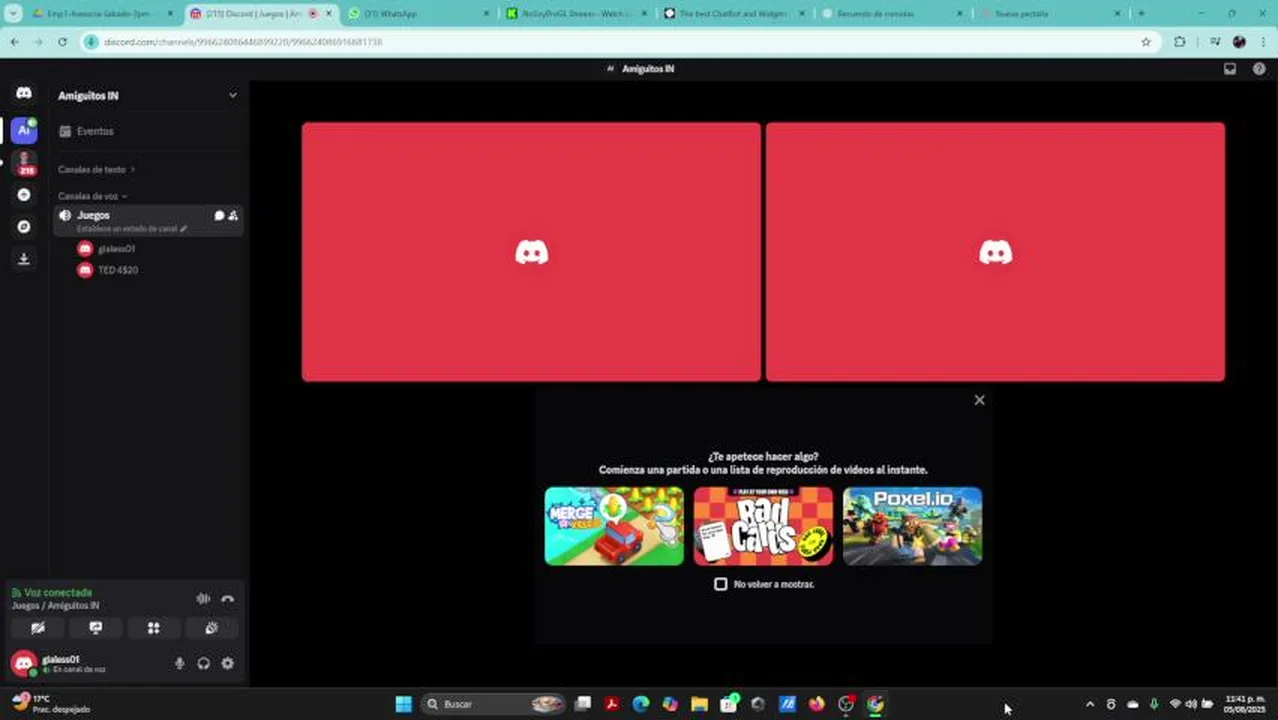The image size is (1278, 720).
Task: Open Eventos in the channel list
Action: coord(148,131)
